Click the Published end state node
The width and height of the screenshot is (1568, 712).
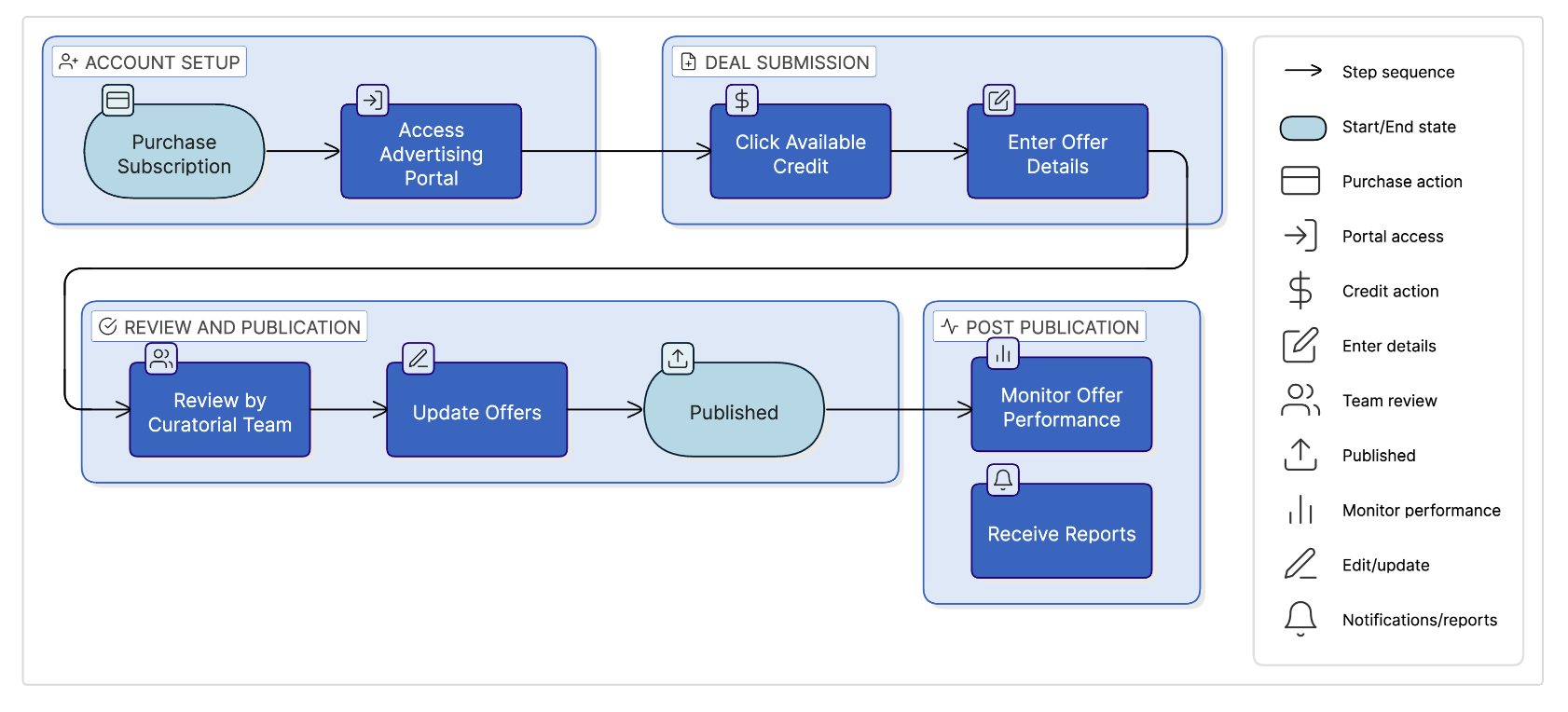coord(734,412)
